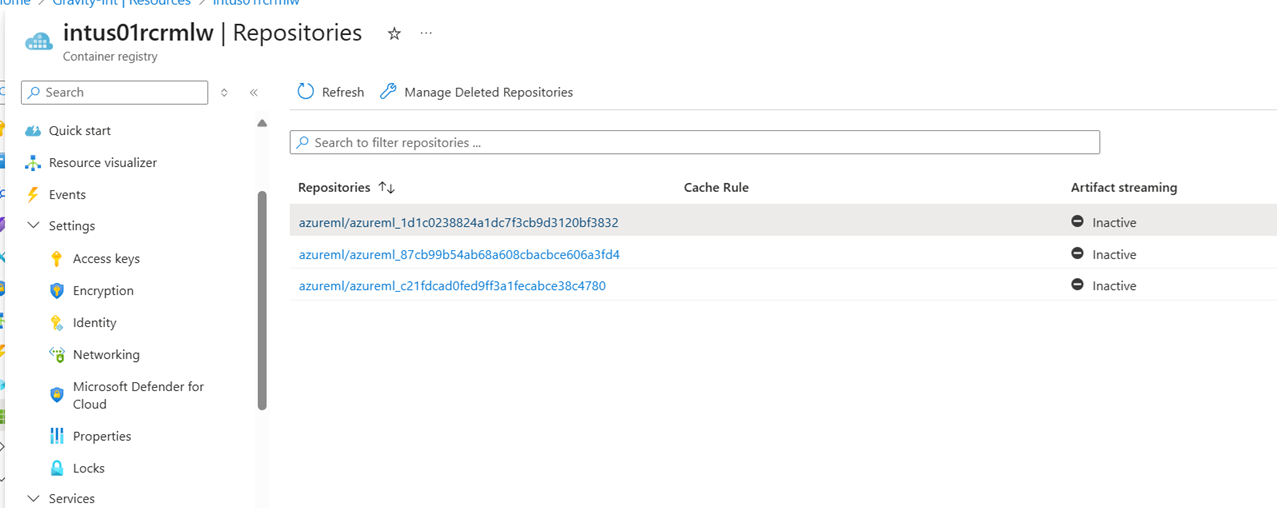Collapse the sidebar with double chevron
Image resolution: width=1277 pixels, height=508 pixels.
(254, 92)
